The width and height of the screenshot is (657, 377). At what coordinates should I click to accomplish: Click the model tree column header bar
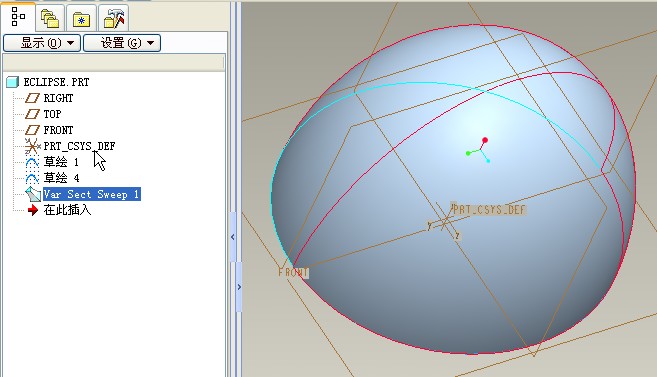click(x=114, y=63)
